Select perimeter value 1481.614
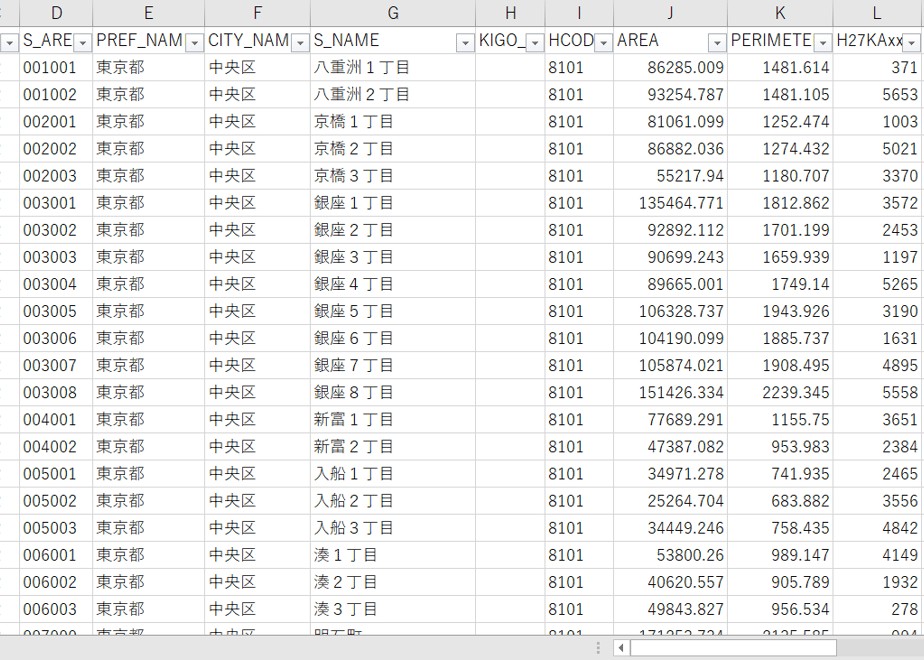This screenshot has height=660, width=924. [x=780, y=68]
